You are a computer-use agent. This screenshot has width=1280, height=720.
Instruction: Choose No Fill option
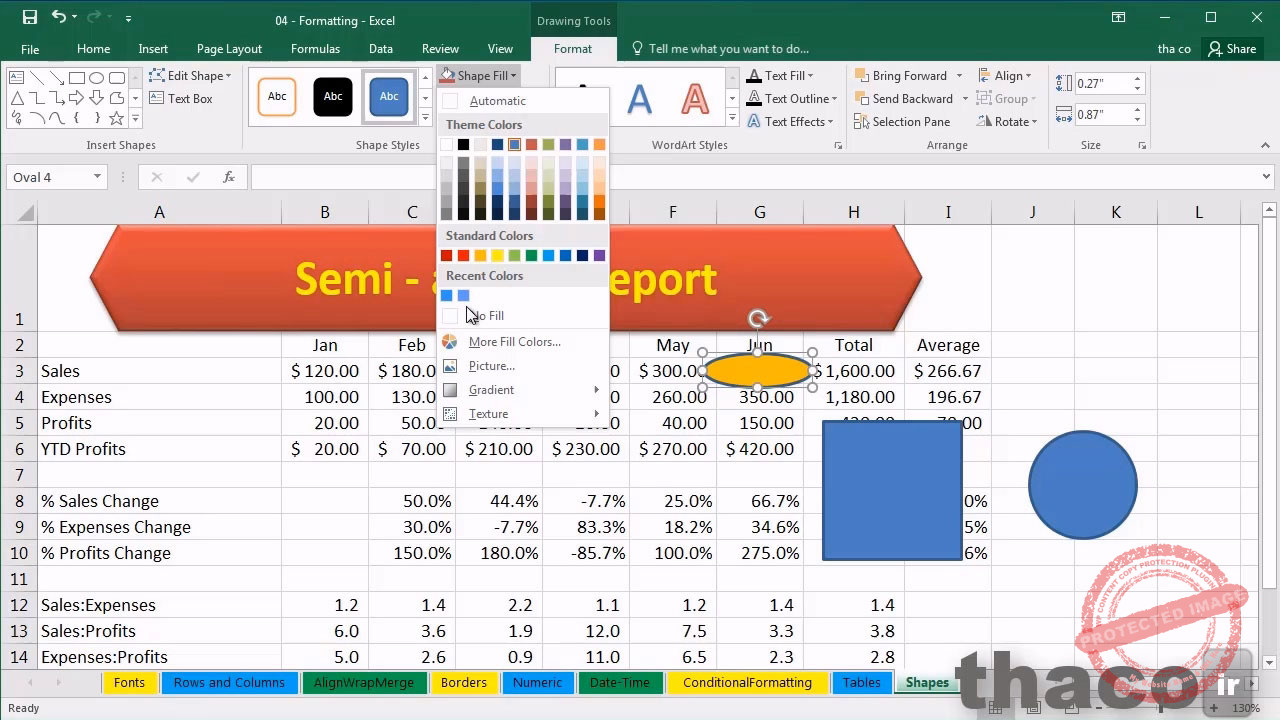pos(524,316)
